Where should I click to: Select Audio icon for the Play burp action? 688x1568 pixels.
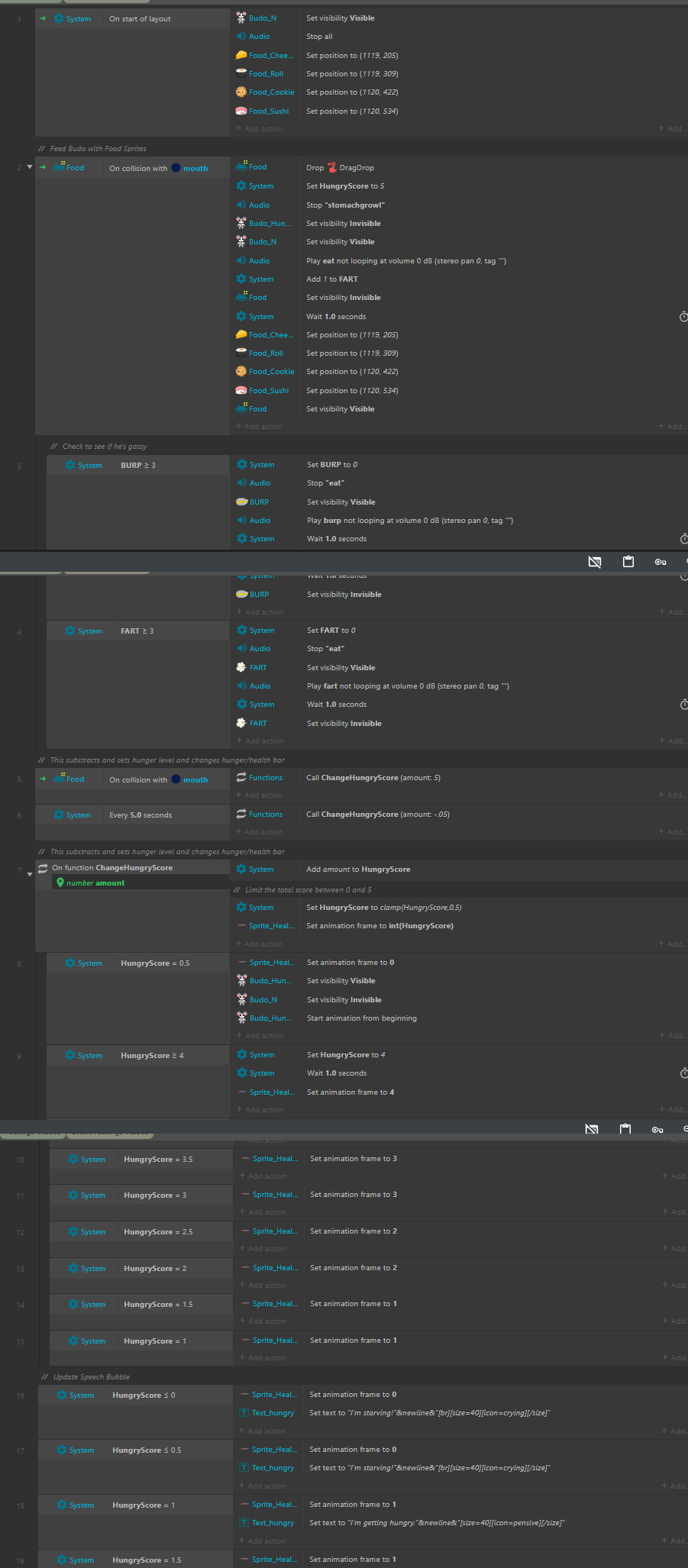[242, 520]
